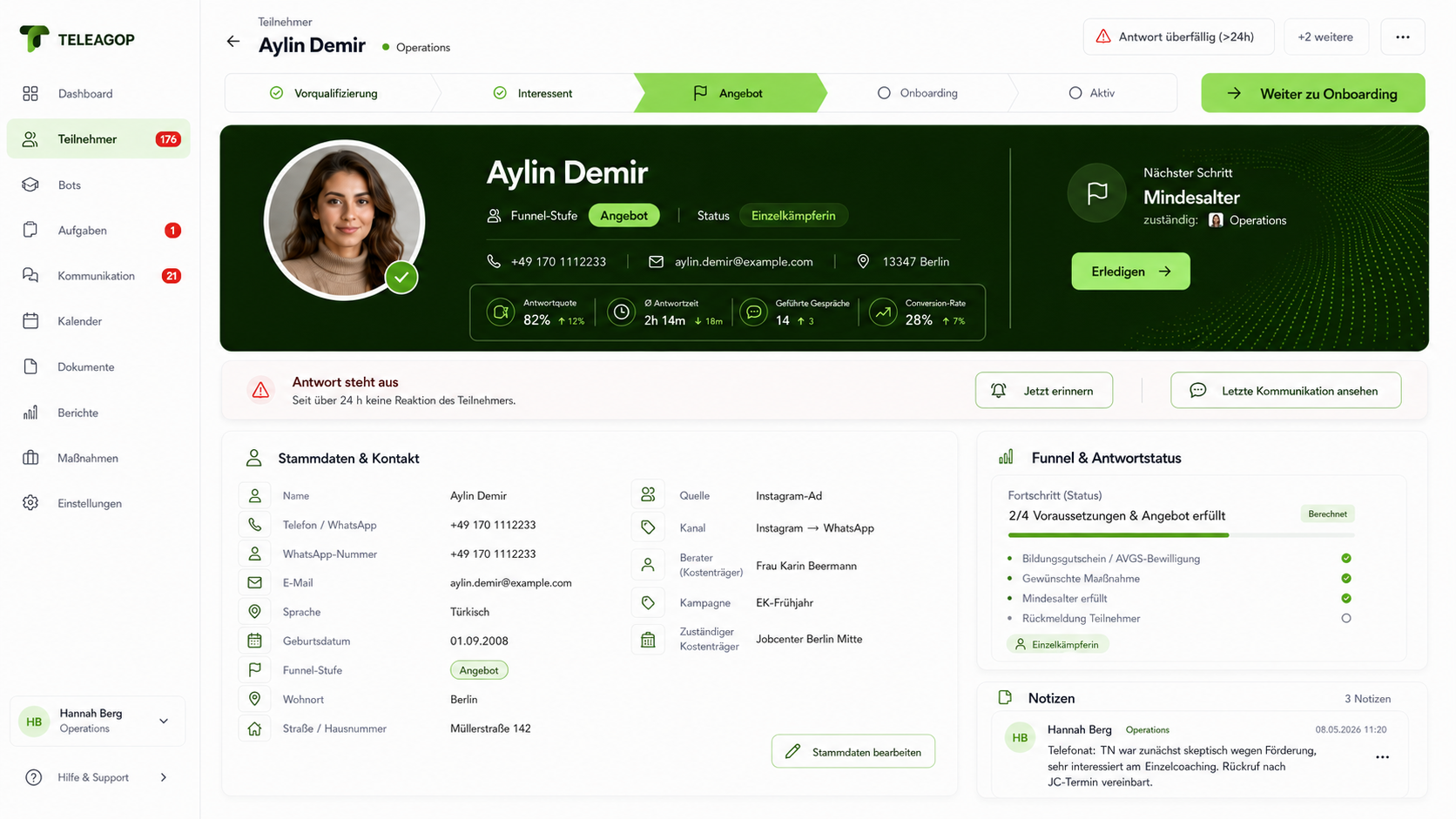Click the TELEAGOP logo icon
1456x819 pixels.
coord(34,38)
